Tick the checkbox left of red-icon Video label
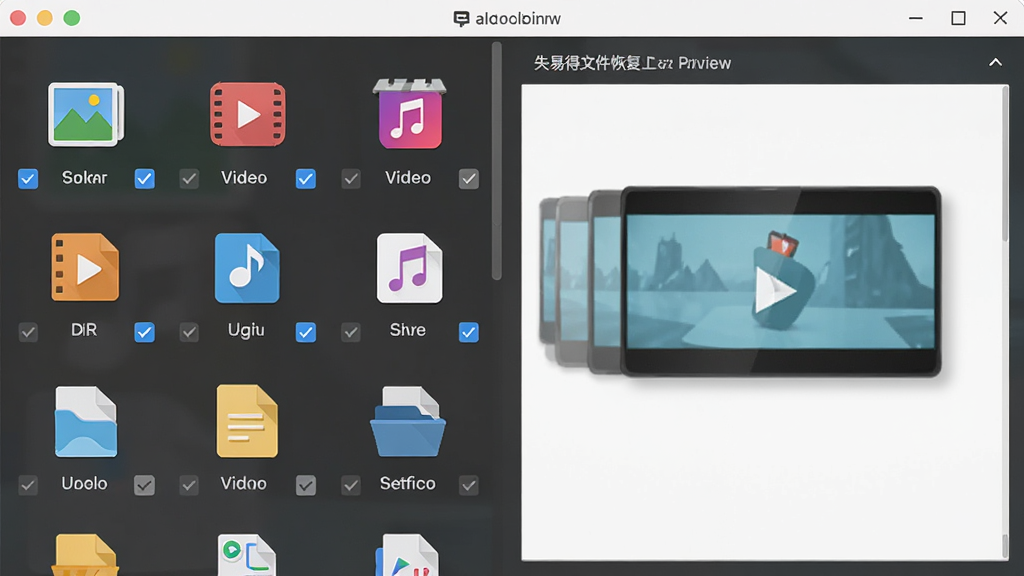Image resolution: width=1024 pixels, height=576 pixels. coord(189,178)
